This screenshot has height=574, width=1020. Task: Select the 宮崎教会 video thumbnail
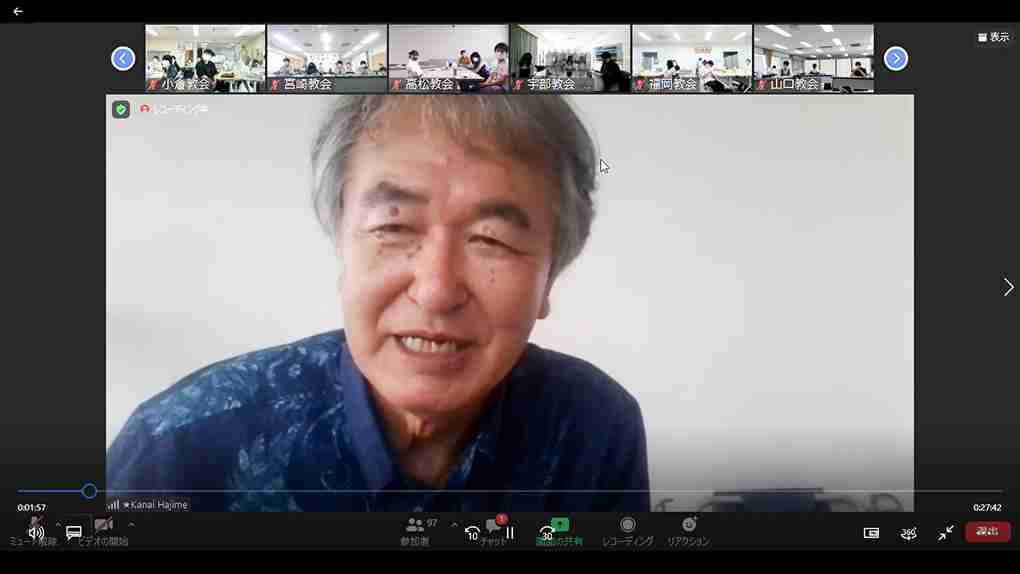click(x=327, y=59)
